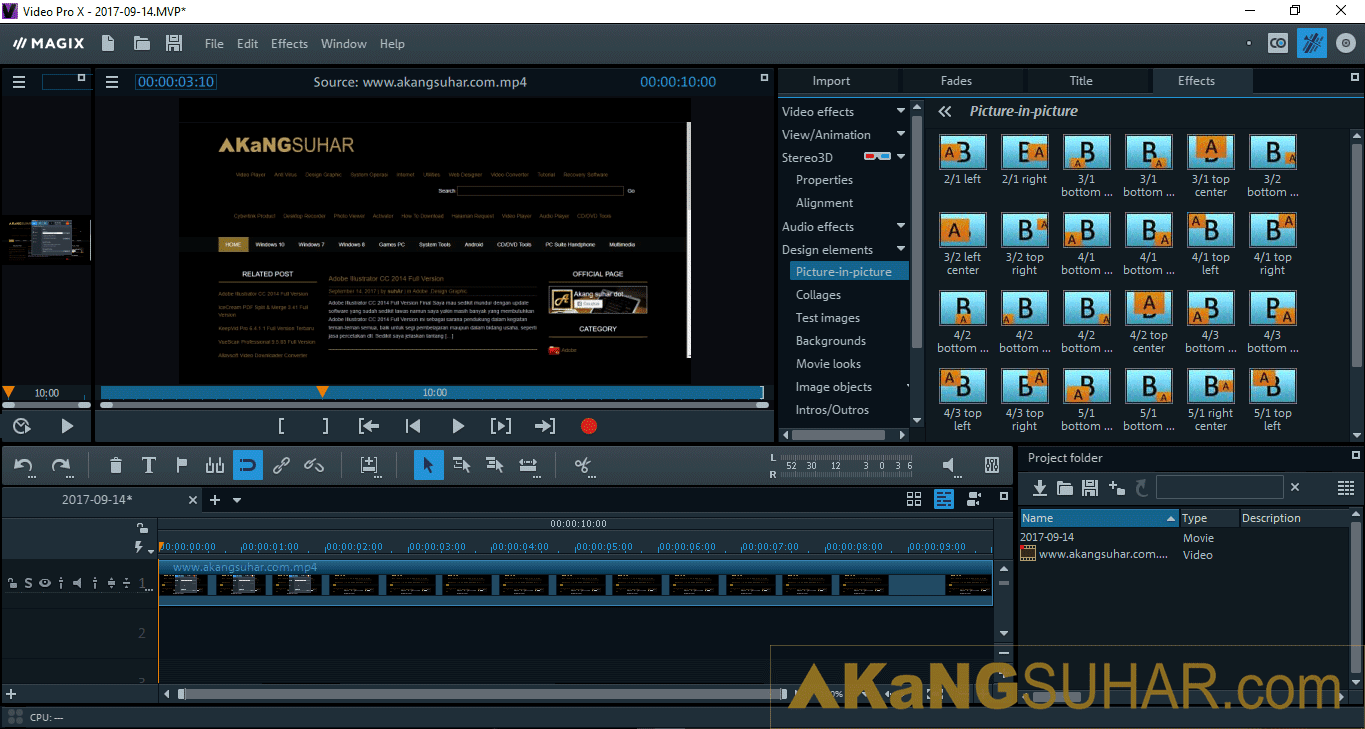Play the selected range only

coord(501,426)
